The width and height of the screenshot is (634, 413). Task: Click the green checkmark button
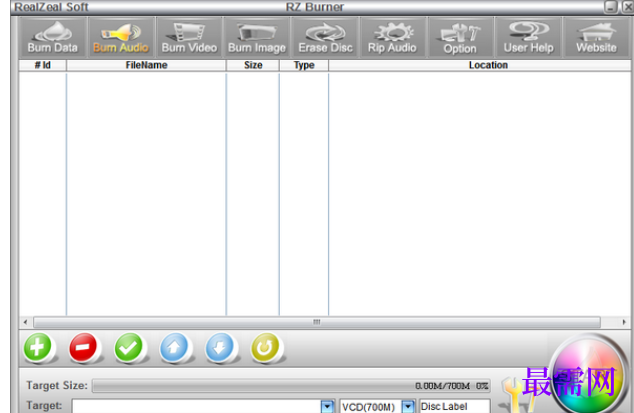coord(129,347)
